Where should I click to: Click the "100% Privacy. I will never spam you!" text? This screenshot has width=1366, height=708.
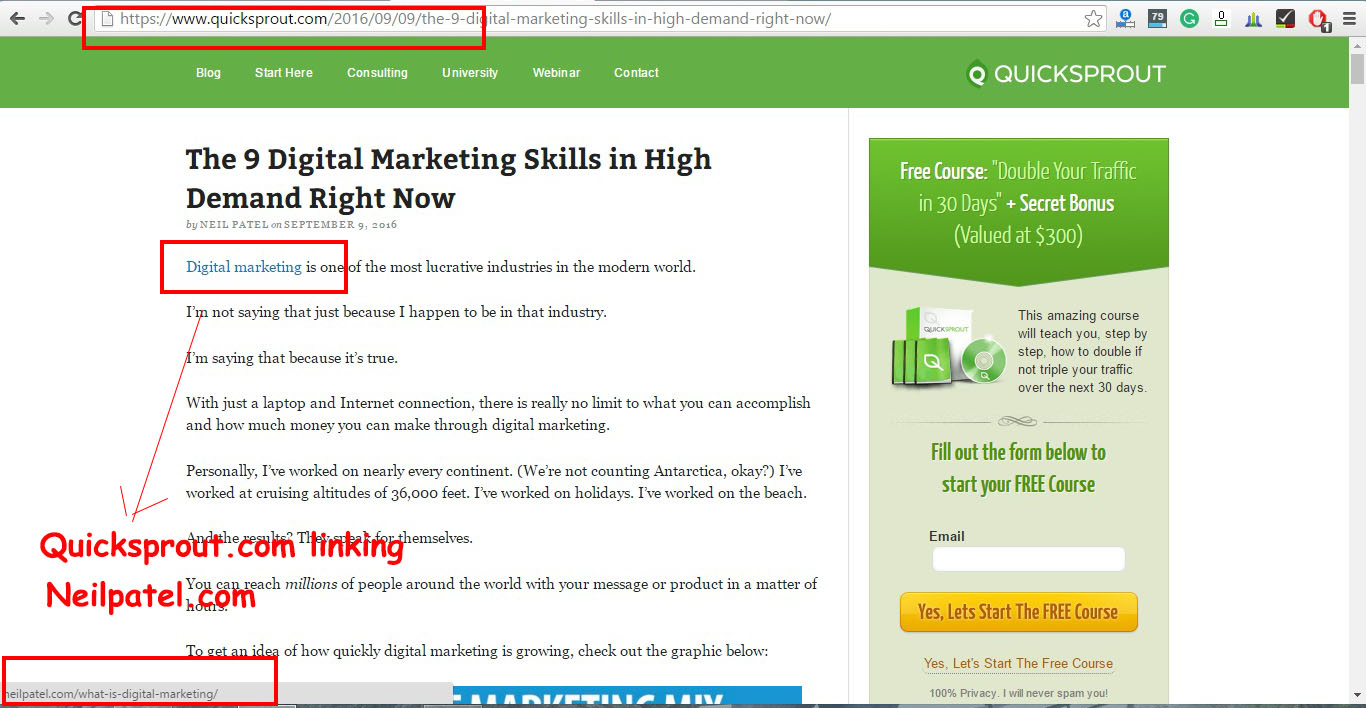tap(1018, 693)
